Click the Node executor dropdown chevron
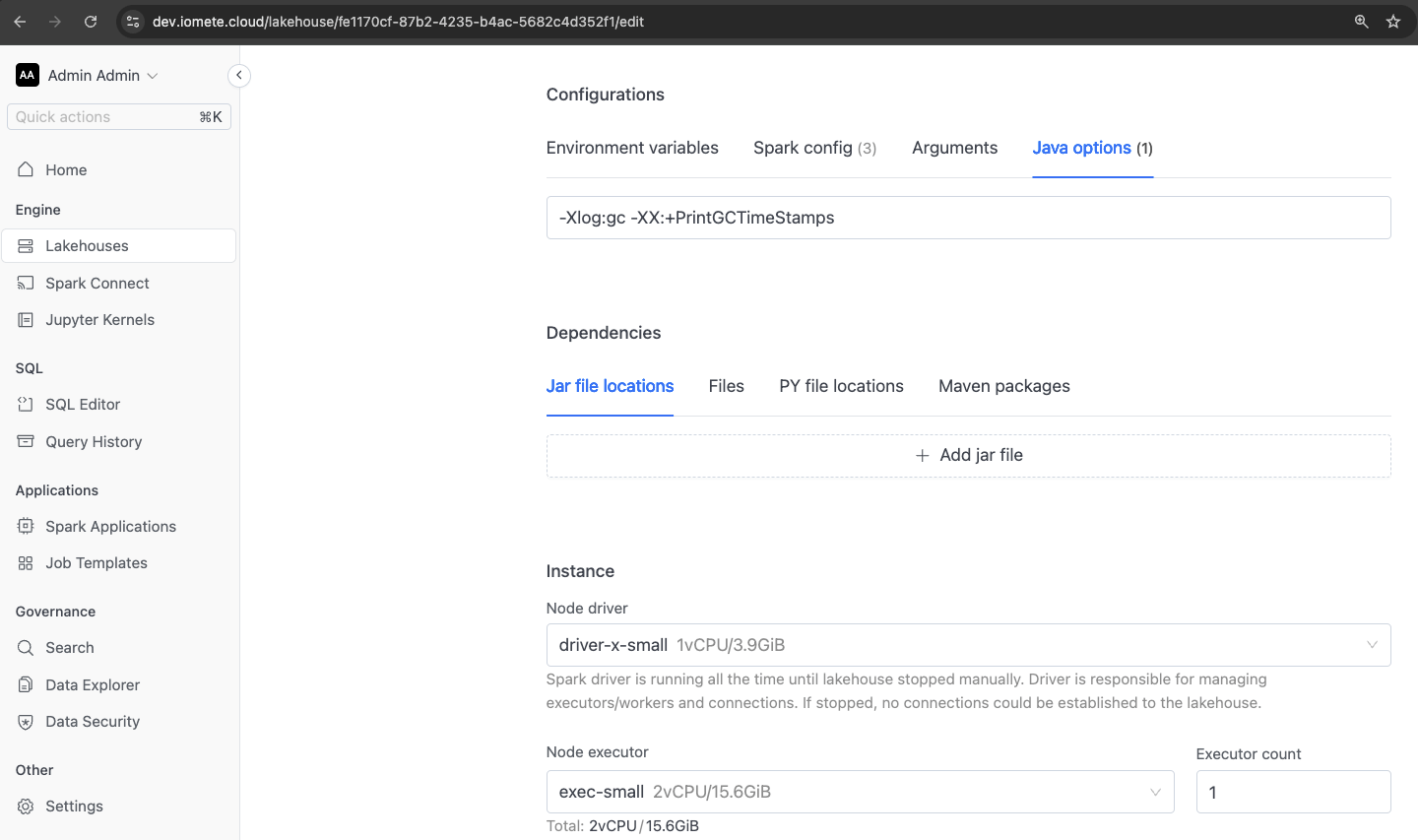1418x840 pixels. coord(1155,792)
